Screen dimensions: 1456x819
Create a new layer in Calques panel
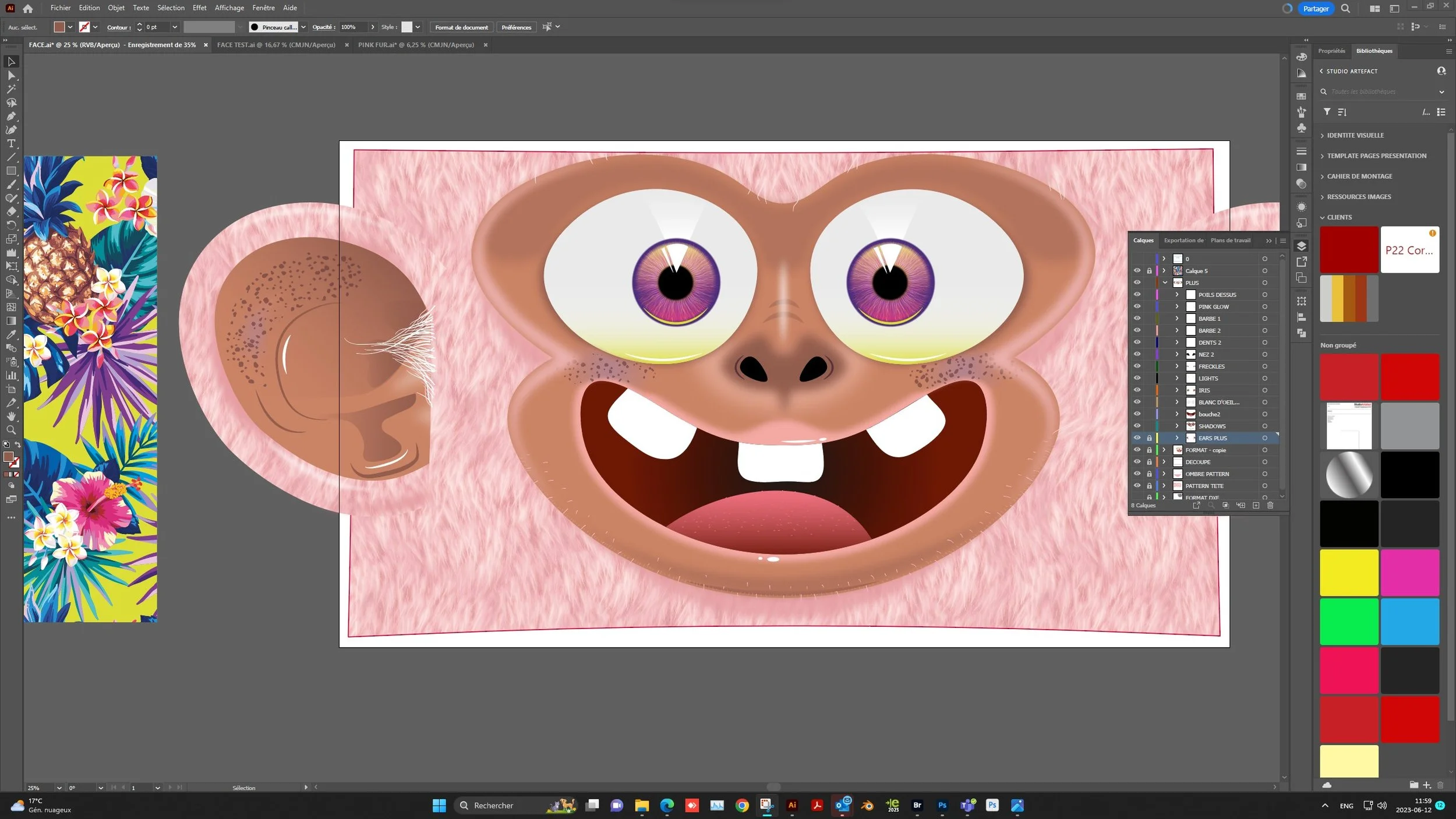(1256, 506)
